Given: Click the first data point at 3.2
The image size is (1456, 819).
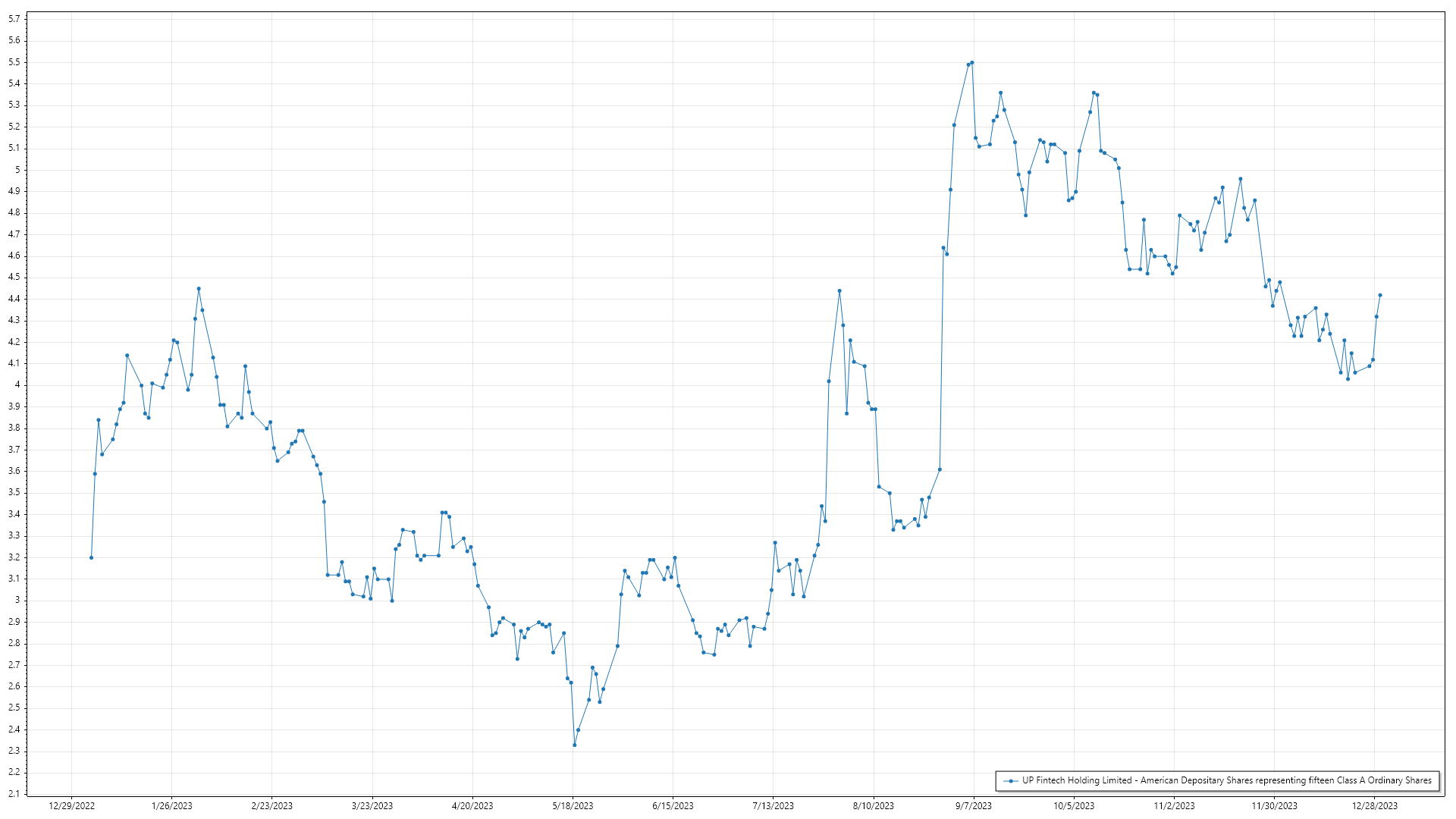Looking at the screenshot, I should 91,557.
